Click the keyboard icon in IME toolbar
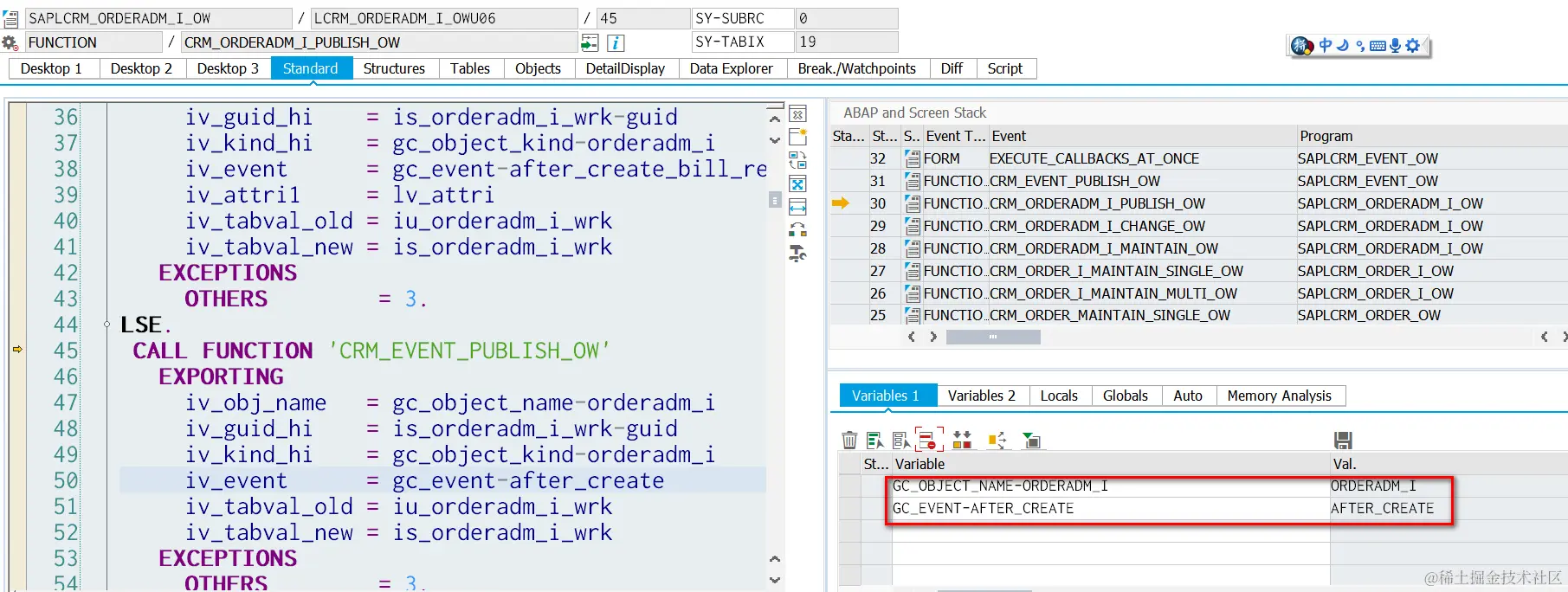The height and width of the screenshot is (592, 1568). 1378,46
